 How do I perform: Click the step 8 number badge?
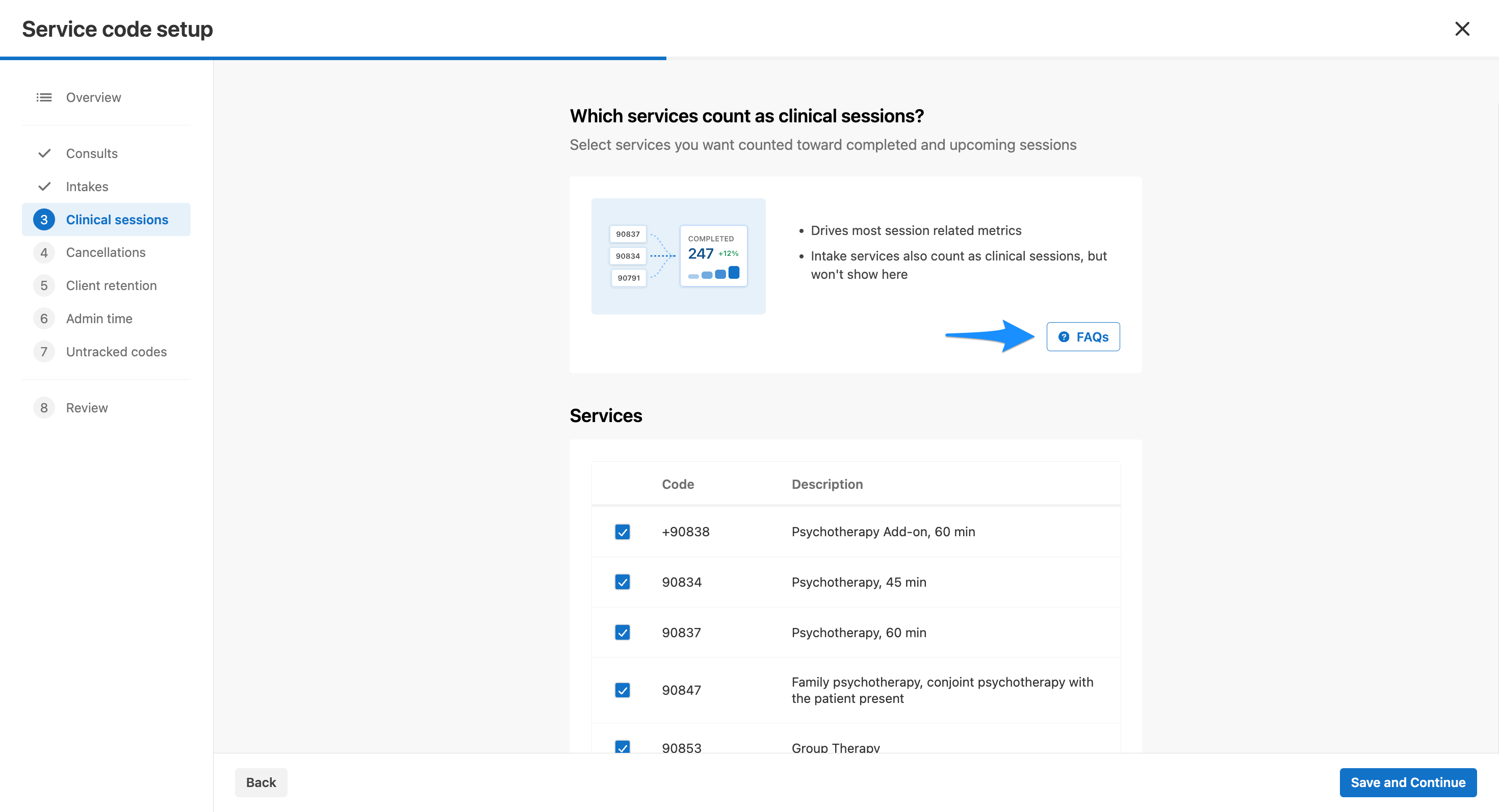pyautogui.click(x=44, y=408)
